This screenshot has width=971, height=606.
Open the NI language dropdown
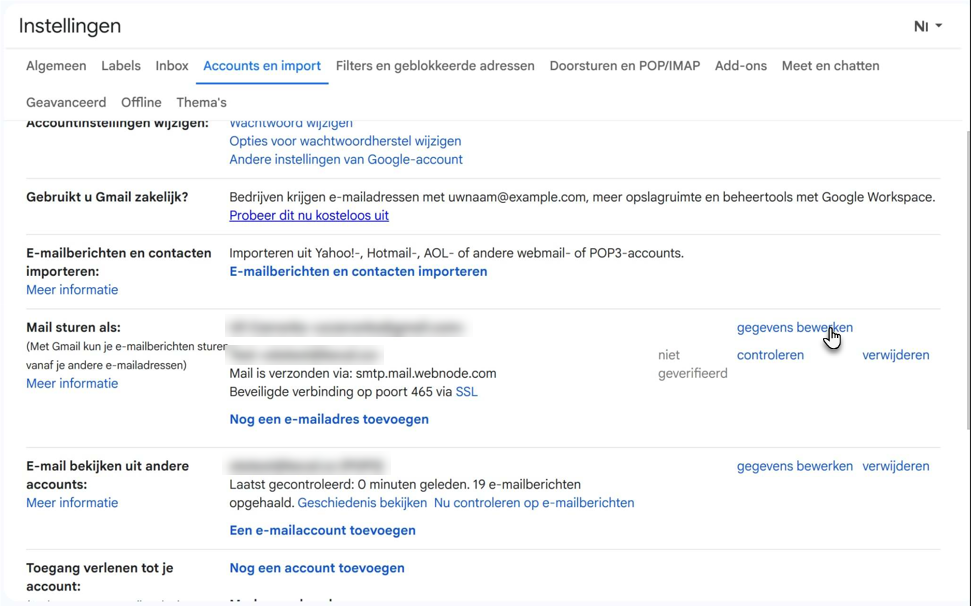[927, 26]
